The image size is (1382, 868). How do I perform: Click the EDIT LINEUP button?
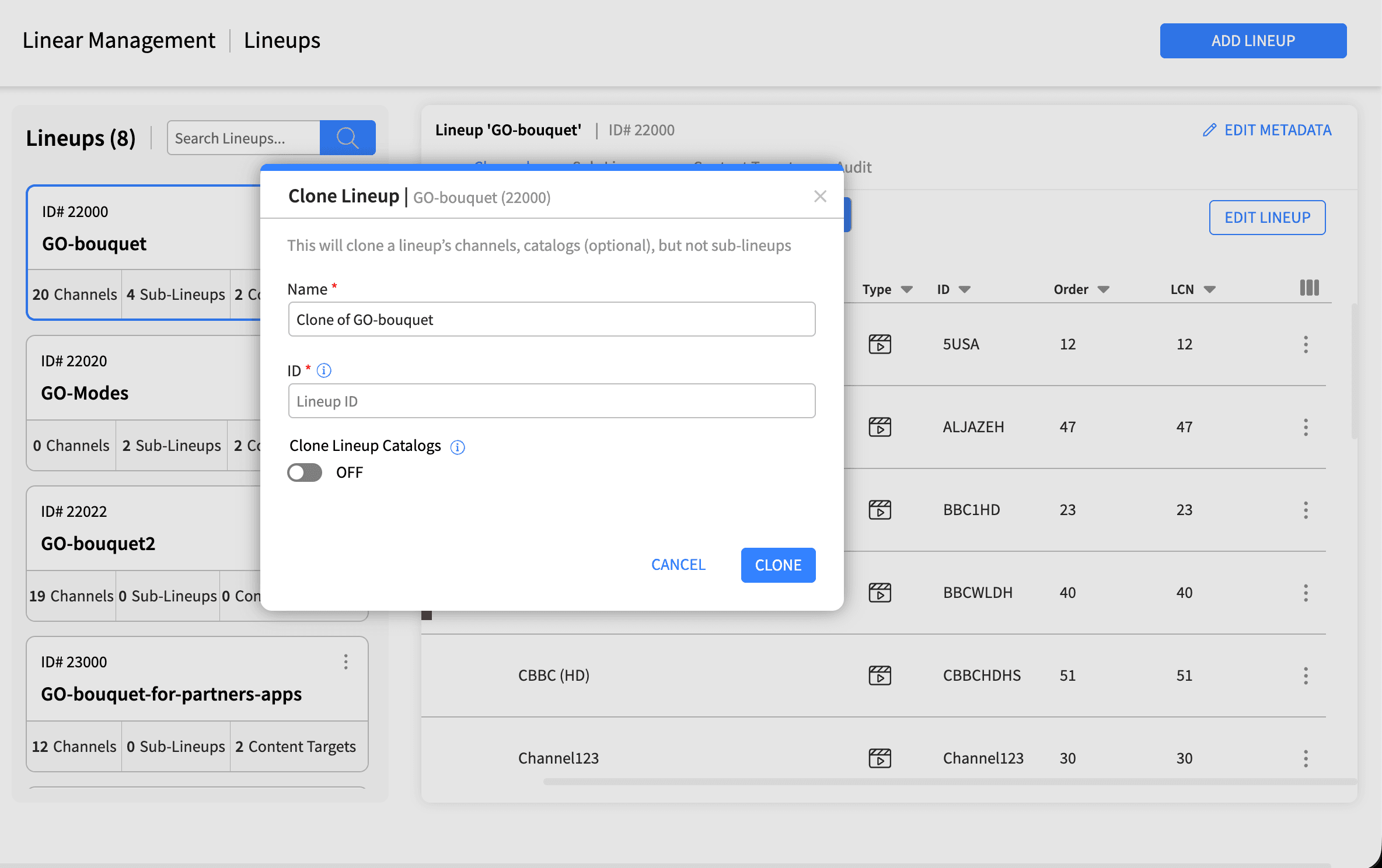[x=1267, y=218]
